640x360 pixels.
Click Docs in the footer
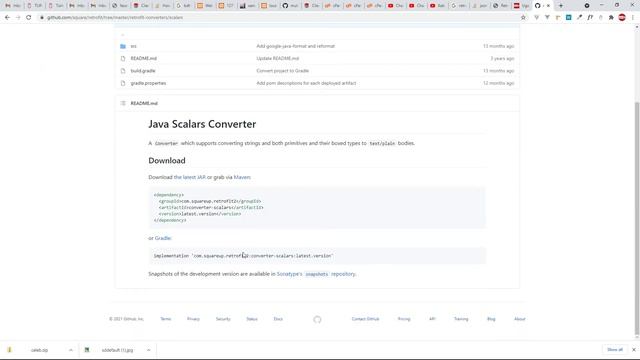point(278,319)
